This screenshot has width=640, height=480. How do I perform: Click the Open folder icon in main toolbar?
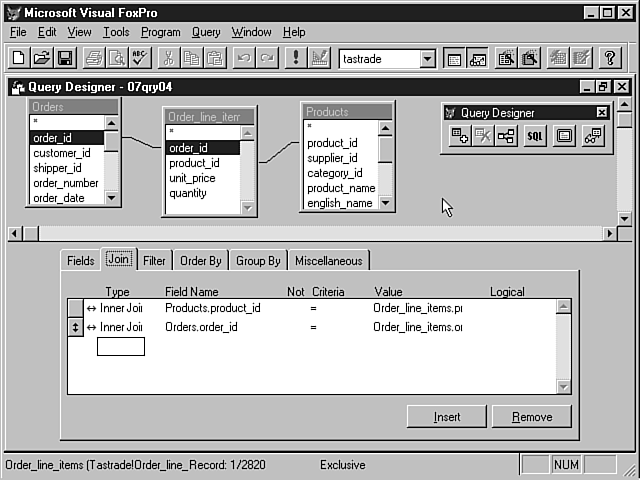[x=43, y=59]
